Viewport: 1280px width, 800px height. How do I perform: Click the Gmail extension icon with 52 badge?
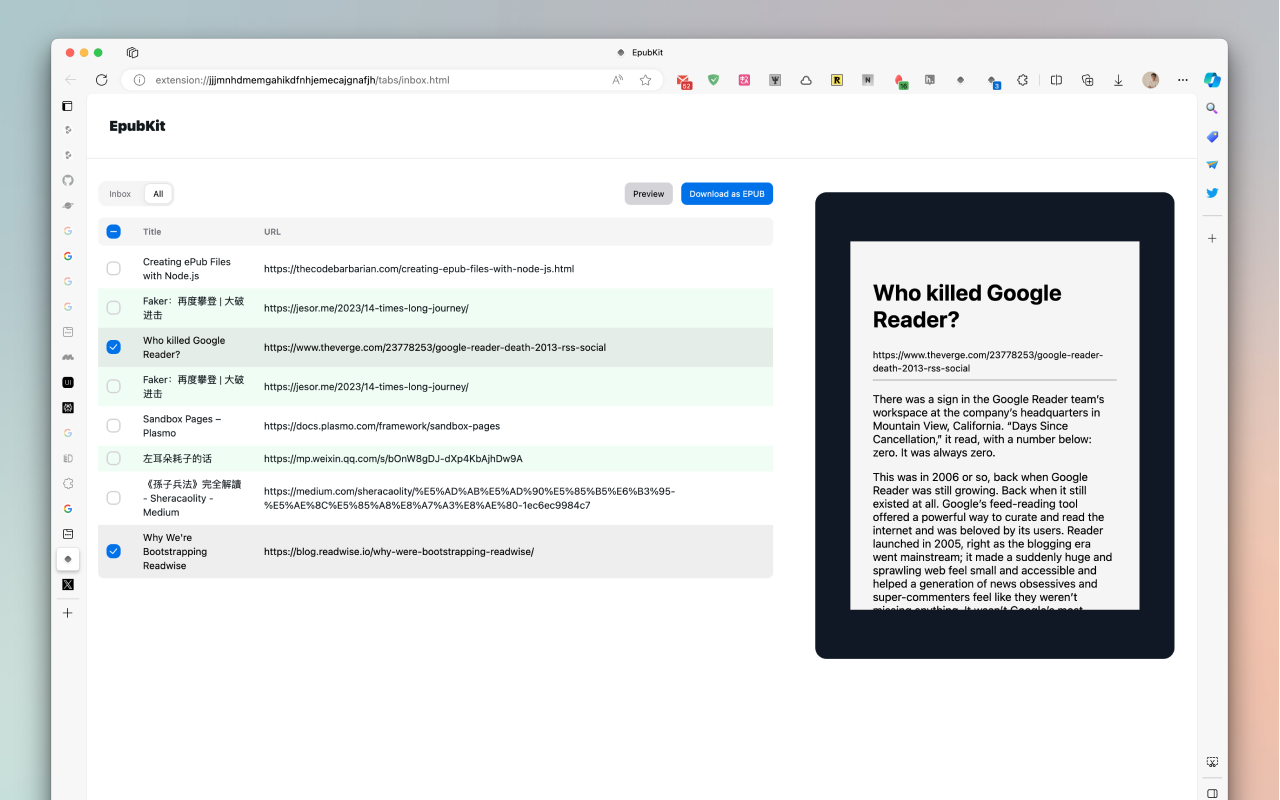pos(684,80)
